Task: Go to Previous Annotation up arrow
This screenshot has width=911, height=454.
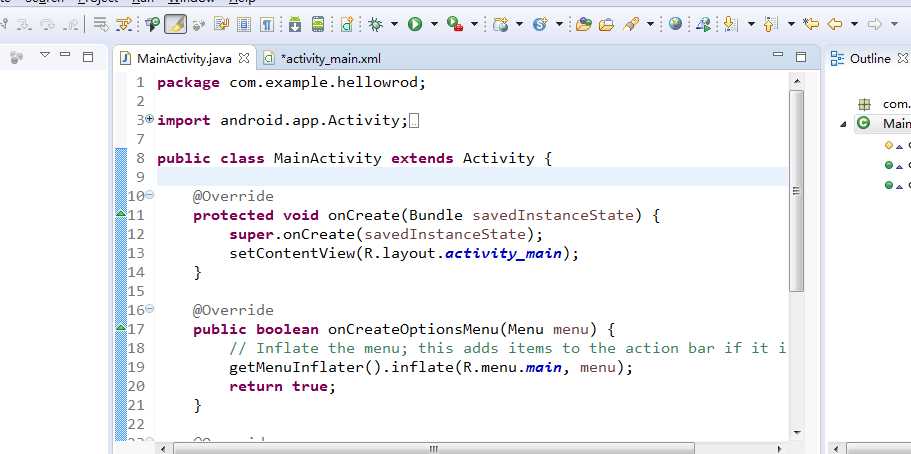Action: pos(770,24)
